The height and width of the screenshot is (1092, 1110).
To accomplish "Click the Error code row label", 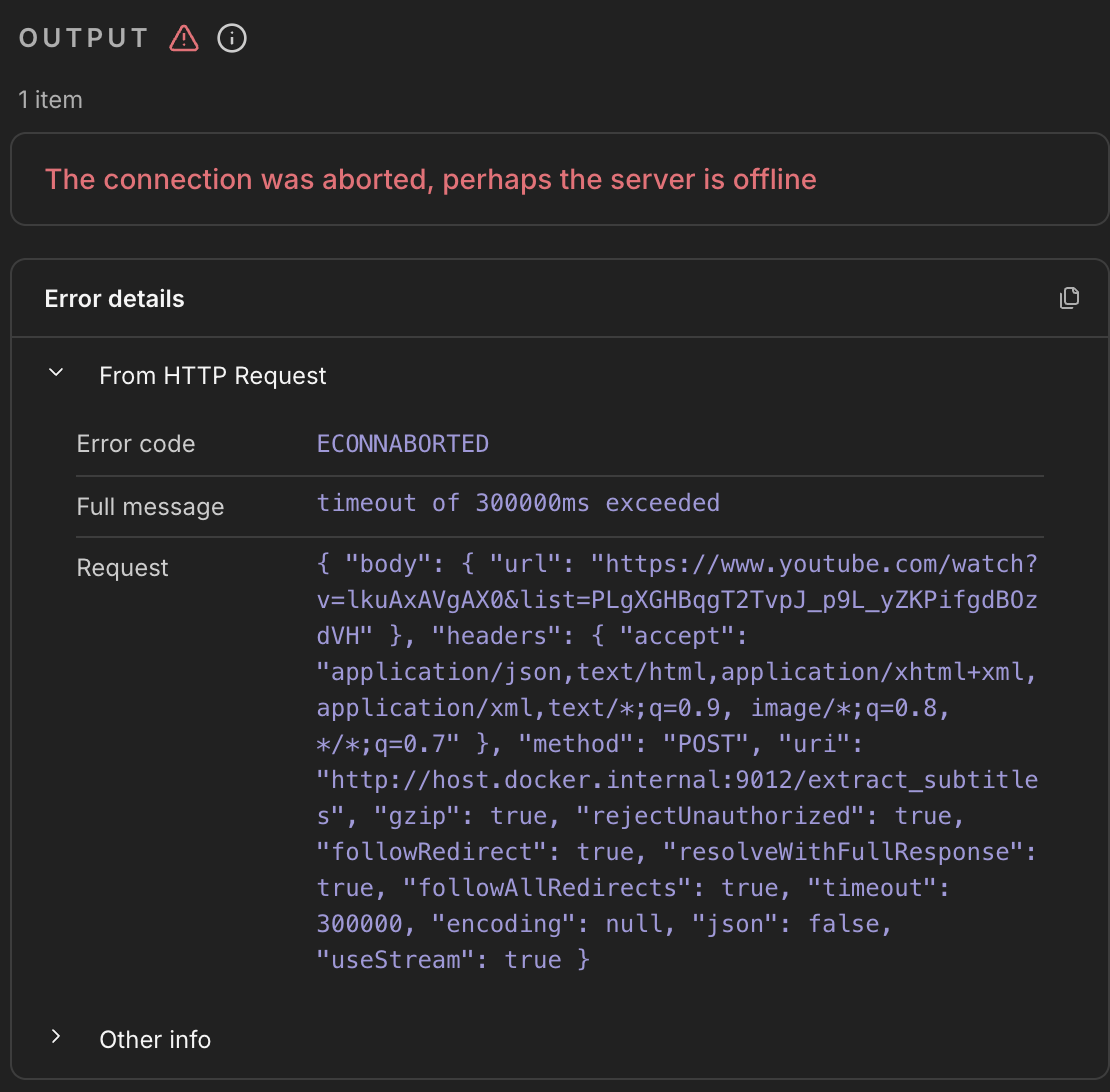I will pyautogui.click(x=136, y=444).
